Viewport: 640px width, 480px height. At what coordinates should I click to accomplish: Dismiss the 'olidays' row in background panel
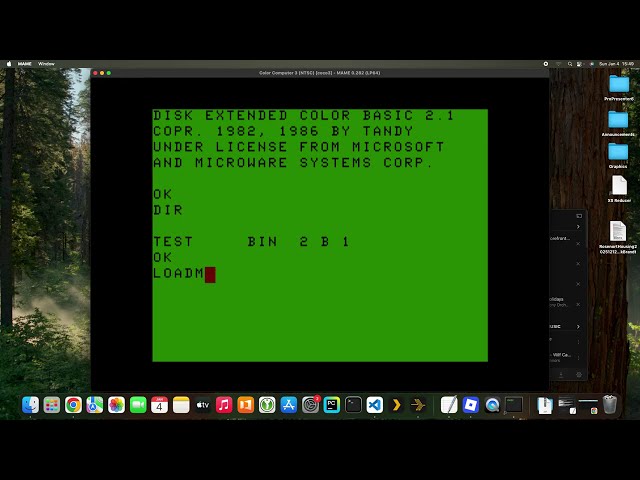pos(578,304)
